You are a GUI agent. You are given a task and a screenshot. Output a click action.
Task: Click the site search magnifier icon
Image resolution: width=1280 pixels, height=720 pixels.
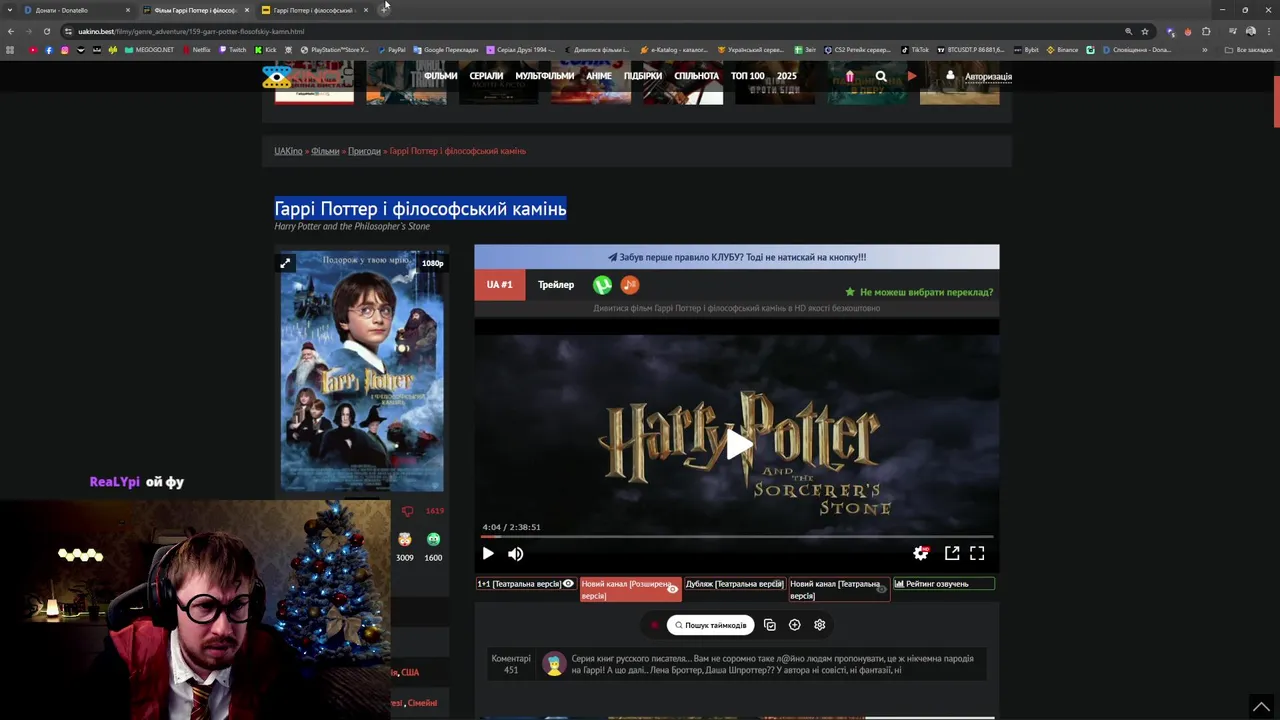881,76
